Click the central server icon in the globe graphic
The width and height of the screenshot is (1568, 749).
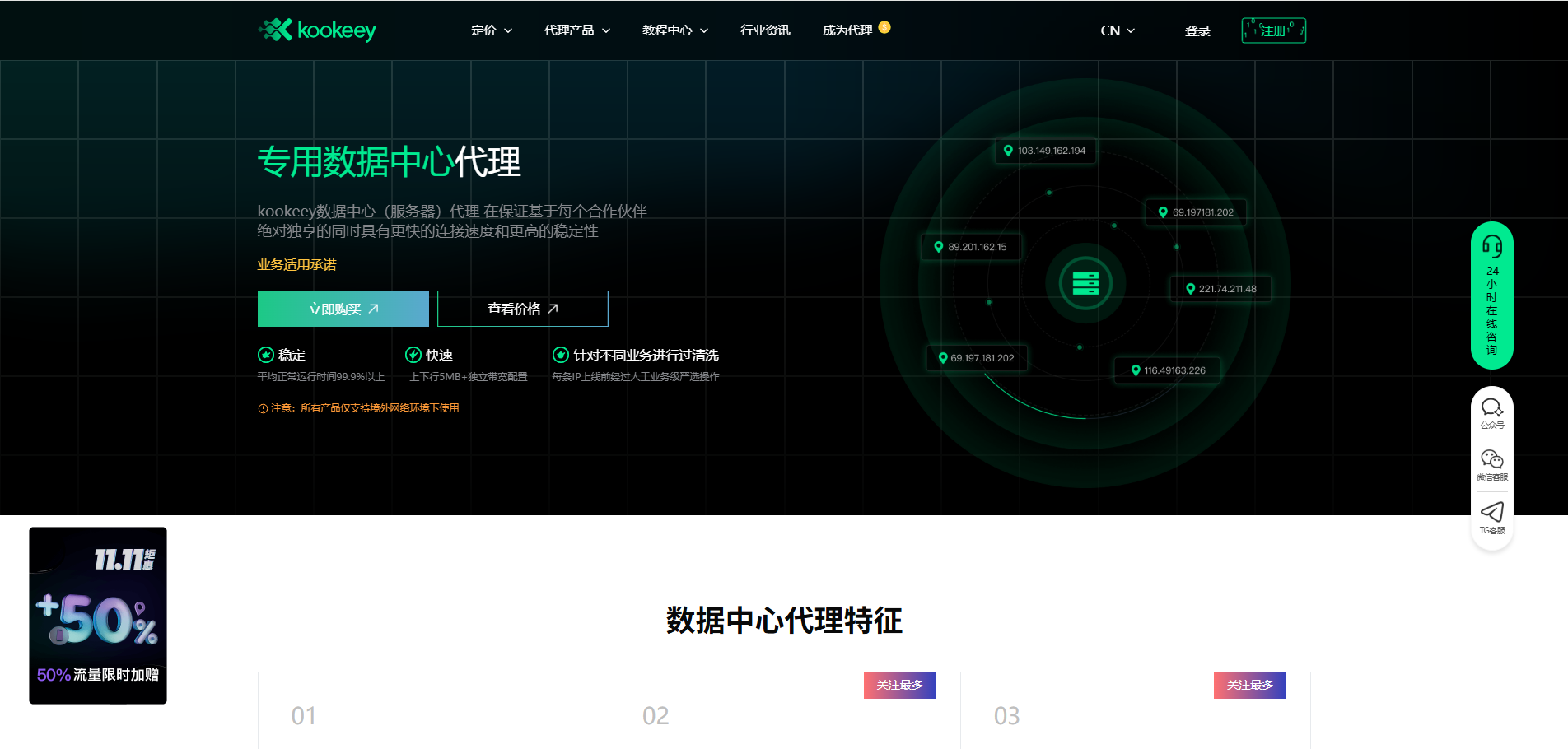[x=1086, y=282]
